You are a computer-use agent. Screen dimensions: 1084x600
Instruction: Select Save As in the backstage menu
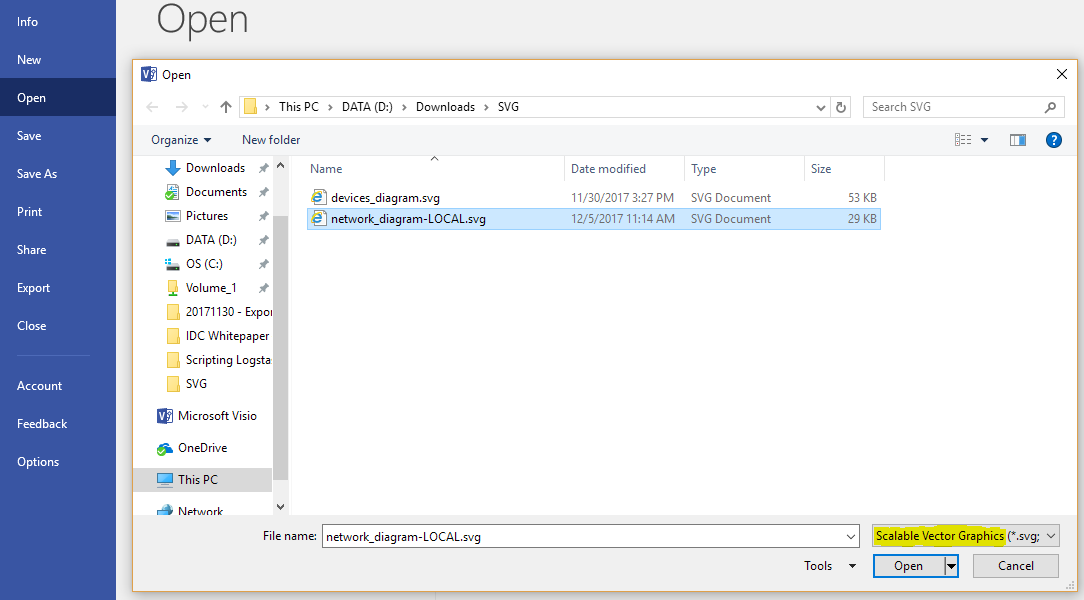[37, 173]
